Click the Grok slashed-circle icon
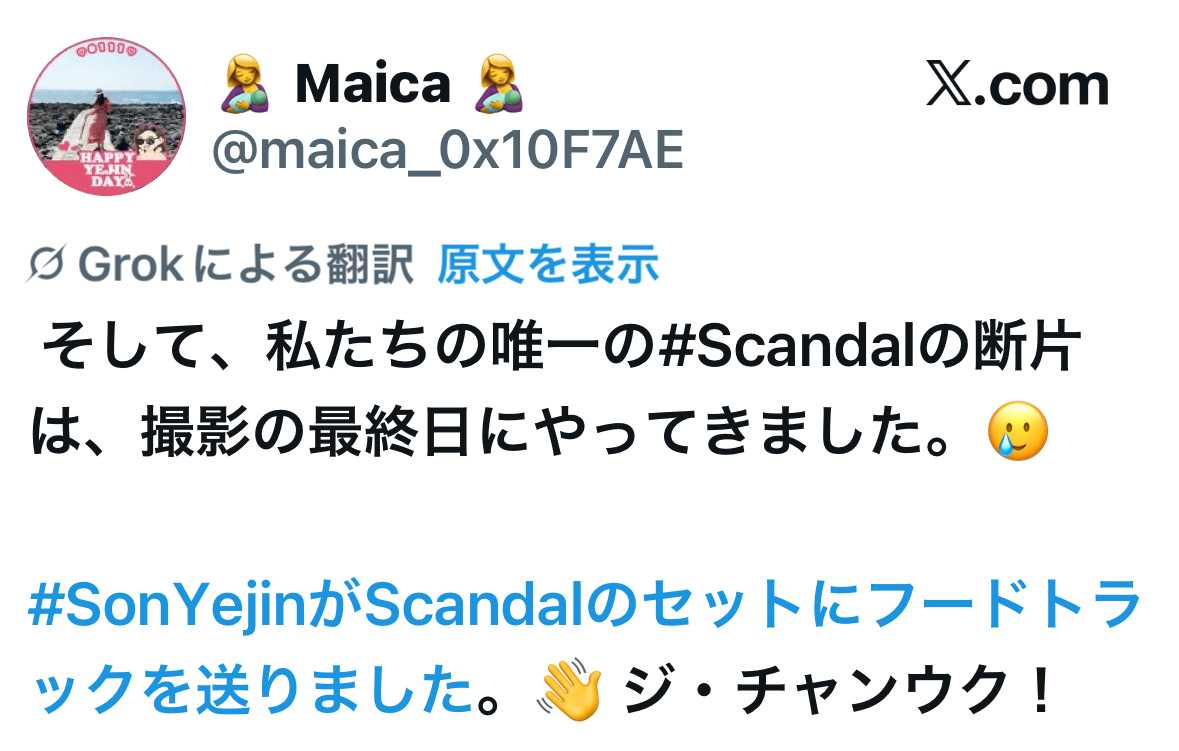The height and width of the screenshot is (751, 1179). pyautogui.click(x=47, y=264)
